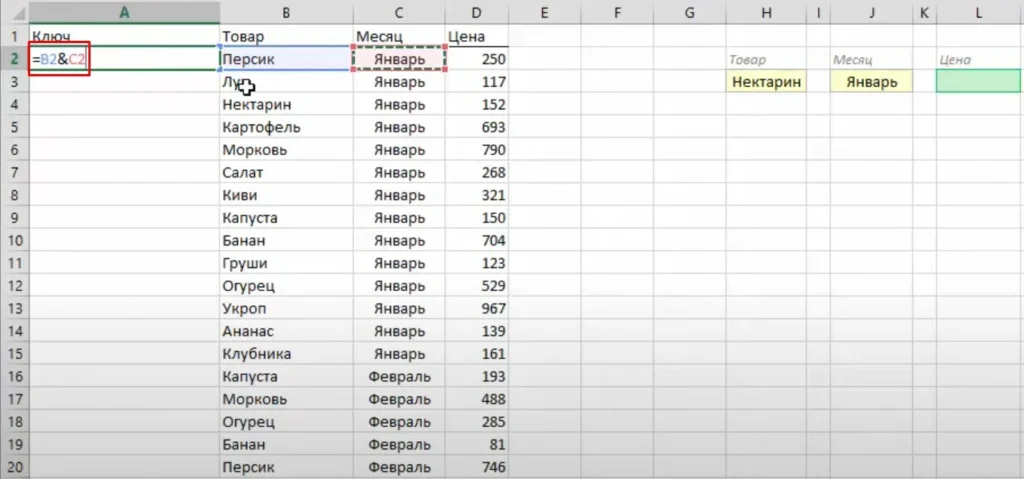Select the Картофель cell
Viewport: 1024px width, 479px height.
click(285, 127)
